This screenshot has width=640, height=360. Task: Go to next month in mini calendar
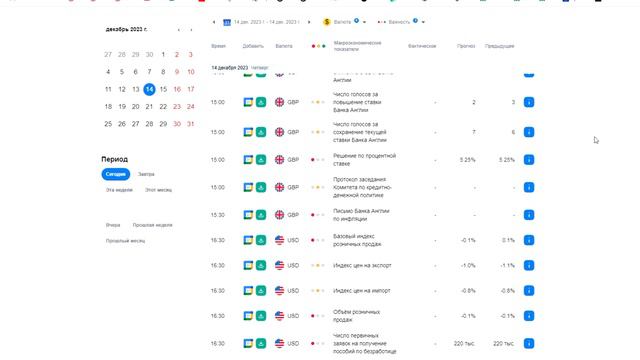click(191, 30)
